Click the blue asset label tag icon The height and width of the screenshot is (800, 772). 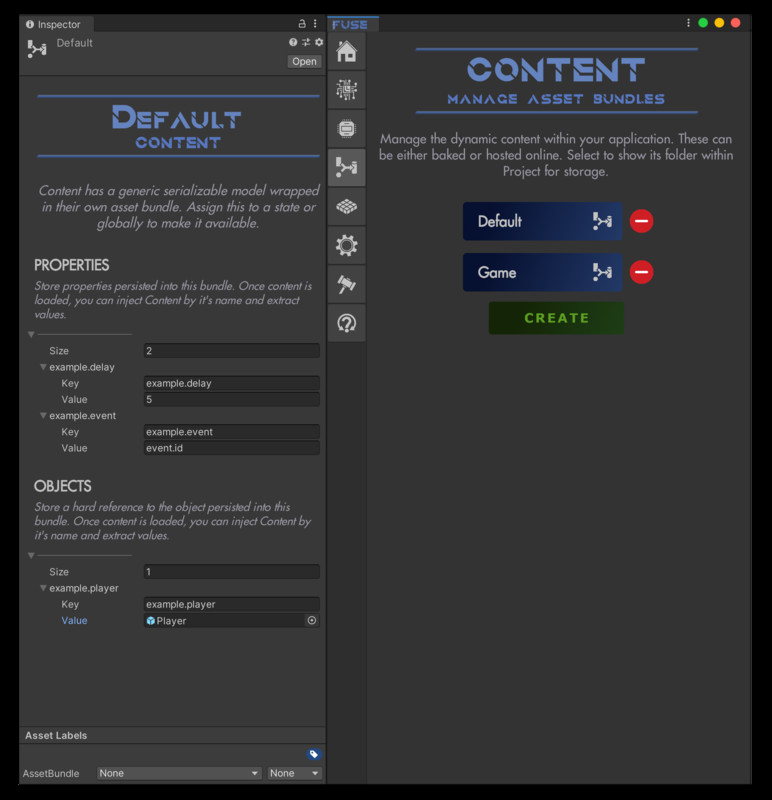pyautogui.click(x=313, y=754)
